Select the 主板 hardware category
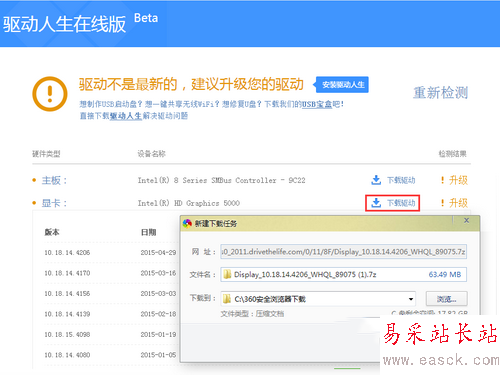Screen dimensions: 500x375 tap(54, 180)
